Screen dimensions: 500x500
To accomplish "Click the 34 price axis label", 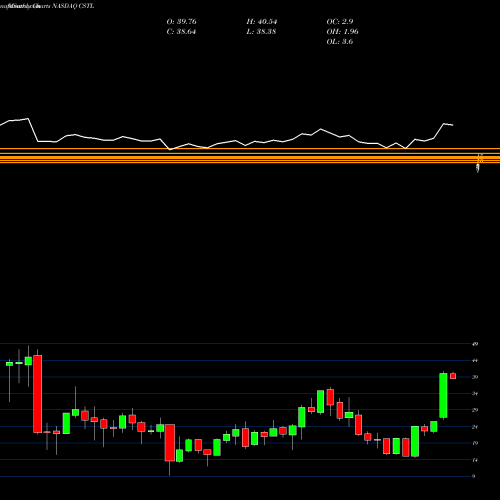I will coord(475,394).
